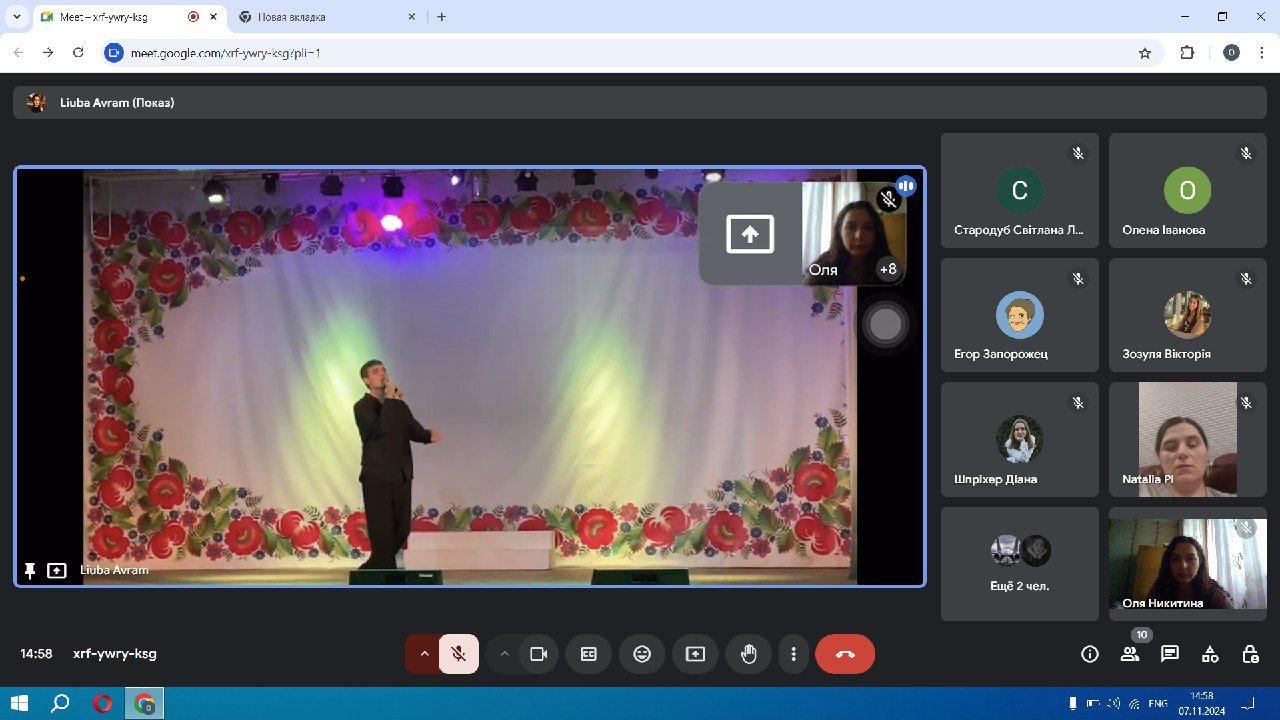Click the floating presentation tile with upload arrow
Viewport: 1280px width, 720px height.
[x=750, y=234]
